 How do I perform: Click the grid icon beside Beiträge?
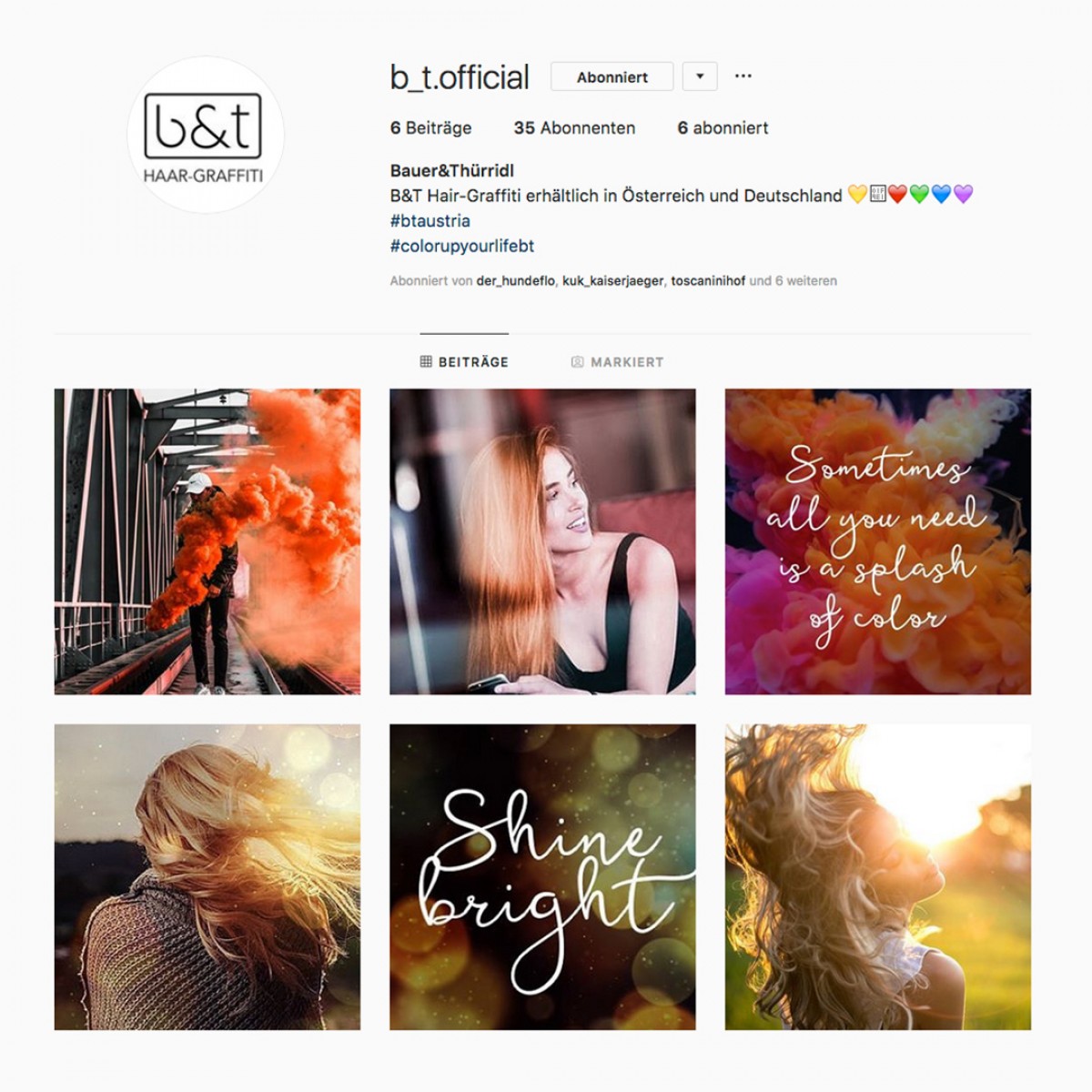coord(426,361)
